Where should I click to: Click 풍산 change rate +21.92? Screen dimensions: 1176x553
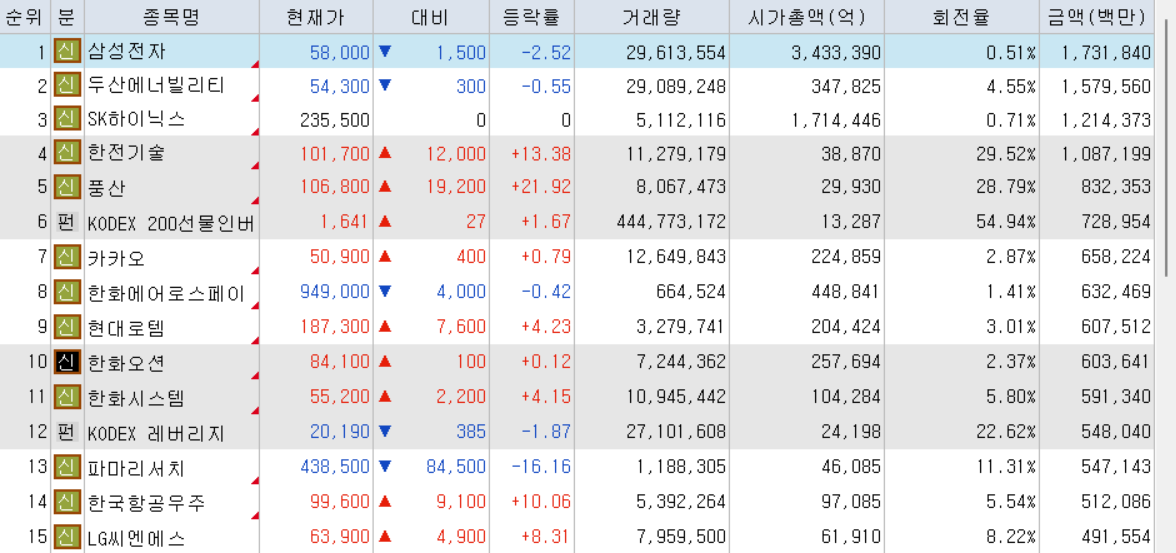click(541, 187)
